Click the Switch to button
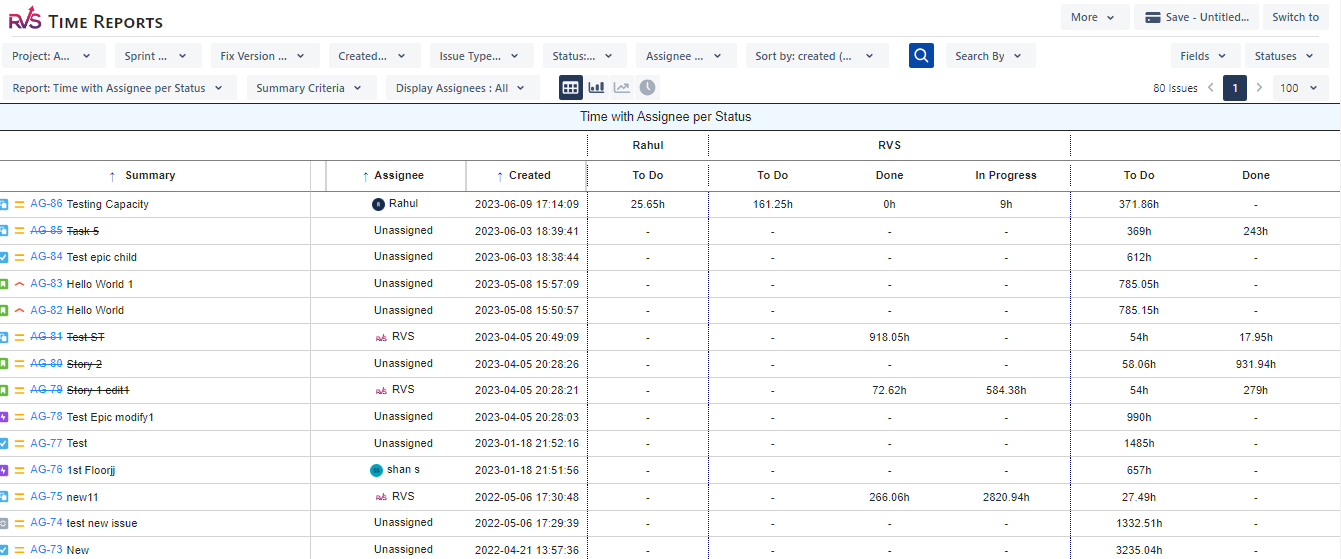 coord(1296,17)
